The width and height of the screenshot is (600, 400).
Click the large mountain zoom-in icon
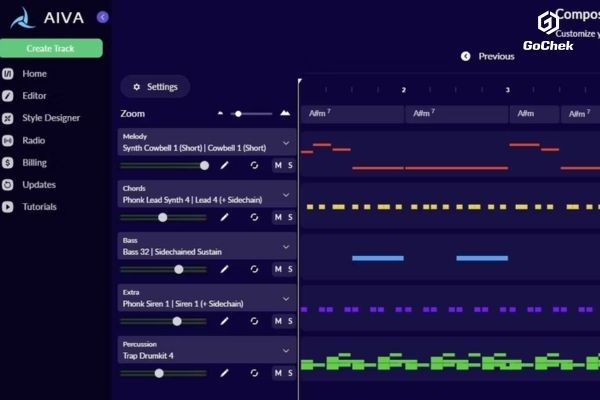point(285,113)
